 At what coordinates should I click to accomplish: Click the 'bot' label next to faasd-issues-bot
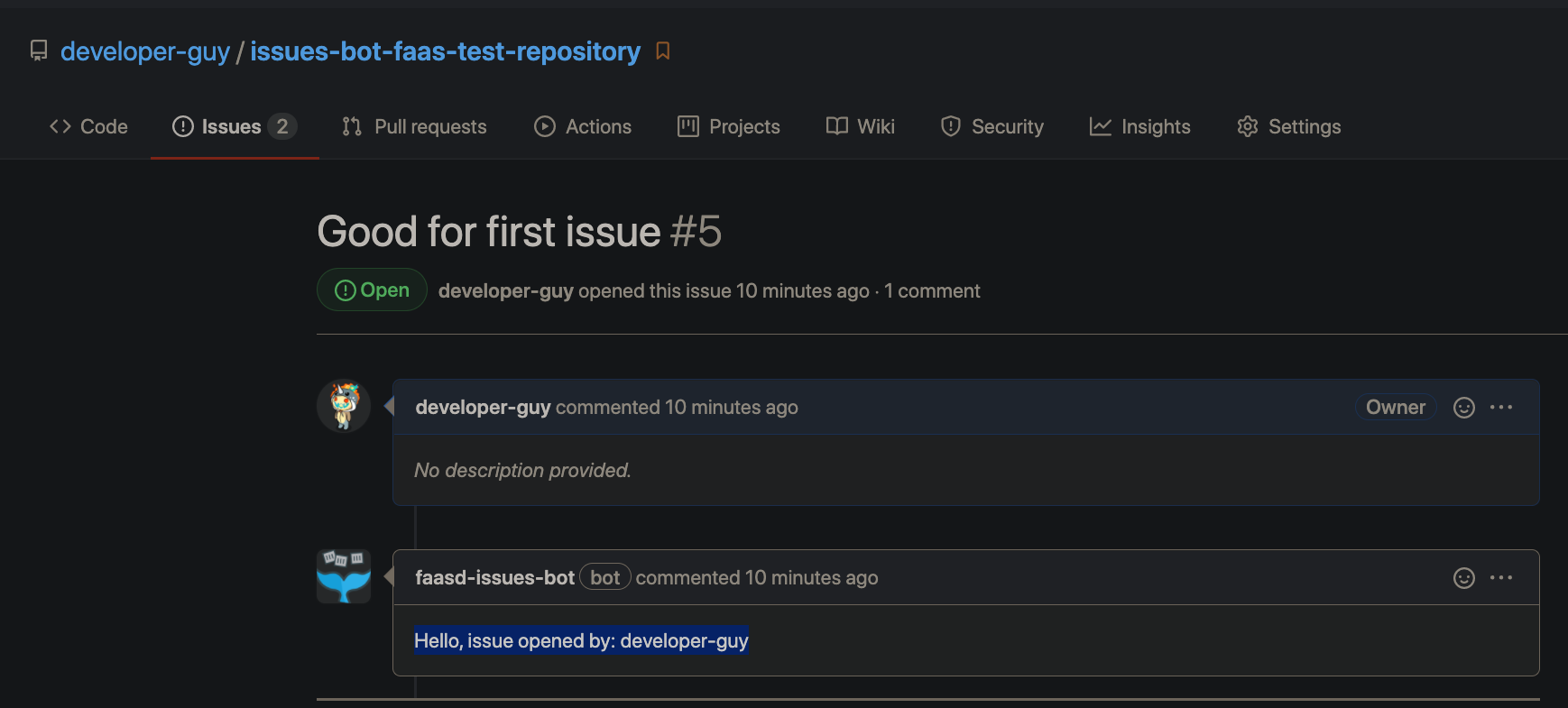coord(605,577)
